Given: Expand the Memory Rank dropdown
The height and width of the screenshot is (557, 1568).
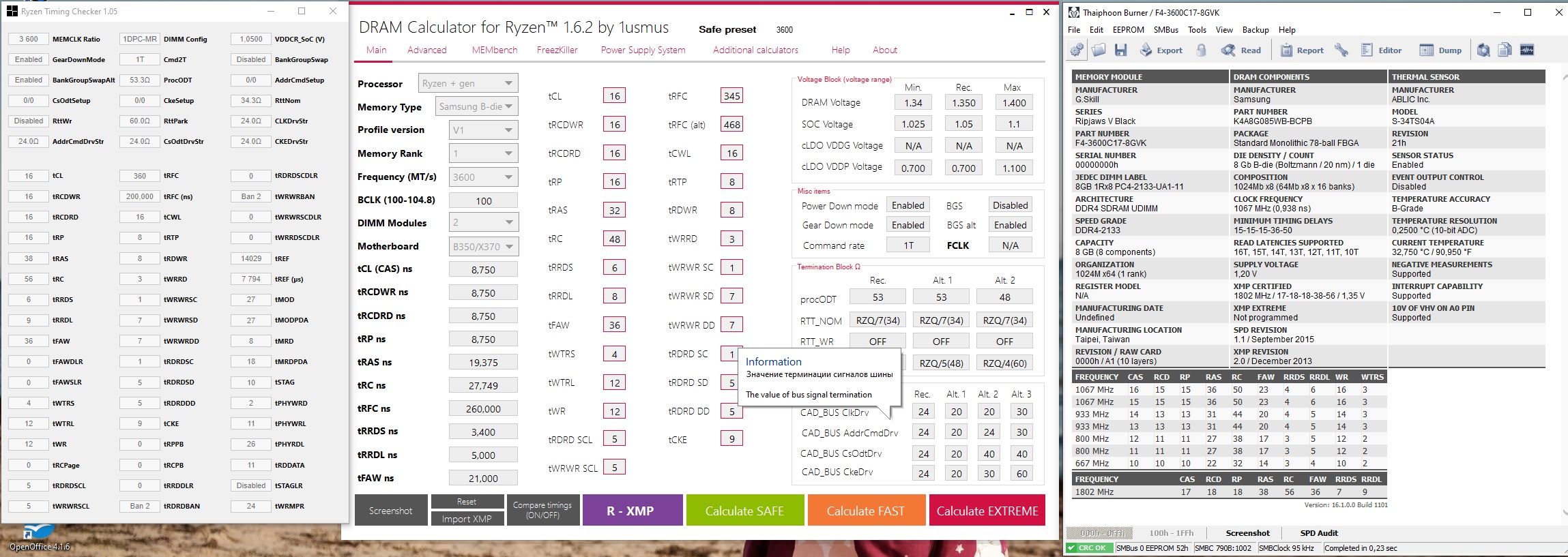Looking at the screenshot, I should click(483, 153).
